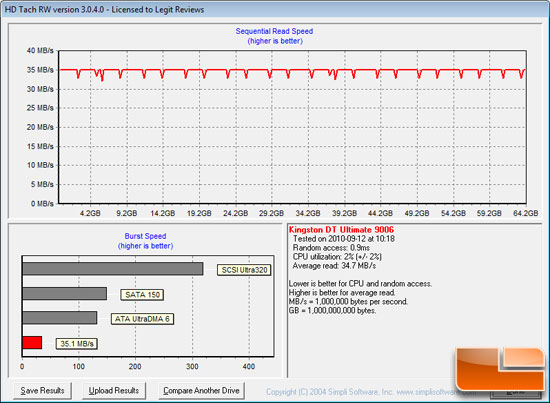Click the 34.2GB axis label
Screen dimensions: 550x403
point(308,213)
